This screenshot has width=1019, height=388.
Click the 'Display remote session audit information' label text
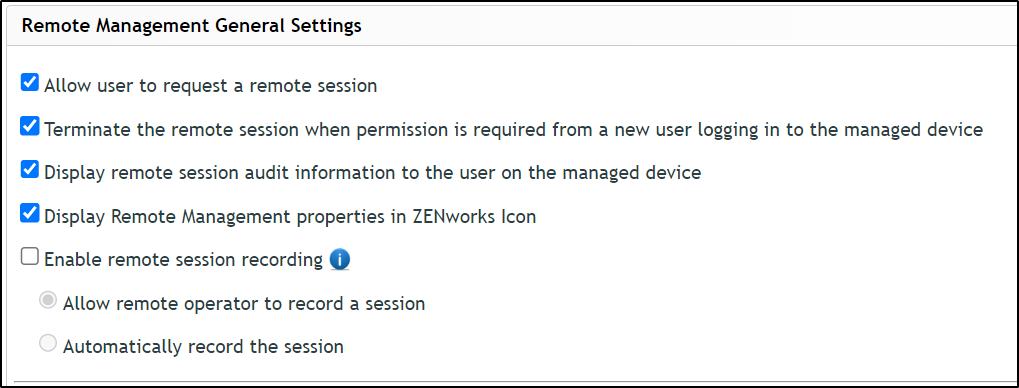(372, 173)
